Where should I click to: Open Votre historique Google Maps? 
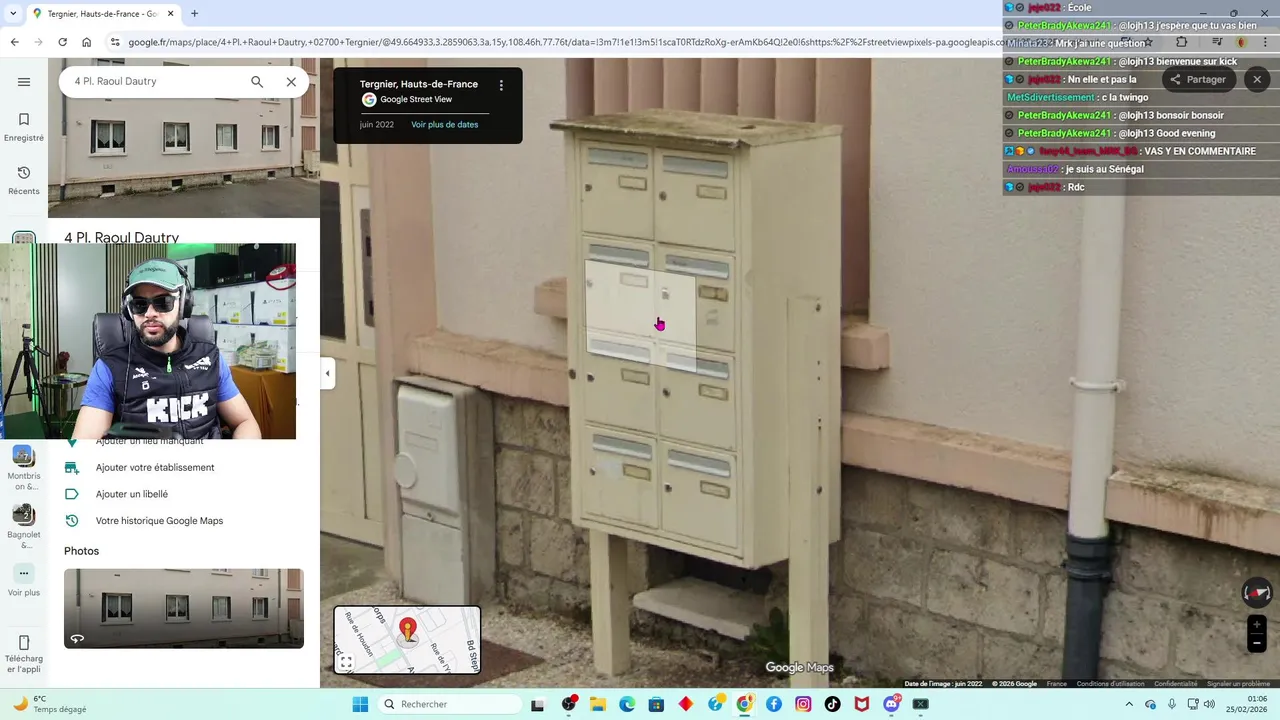[159, 521]
